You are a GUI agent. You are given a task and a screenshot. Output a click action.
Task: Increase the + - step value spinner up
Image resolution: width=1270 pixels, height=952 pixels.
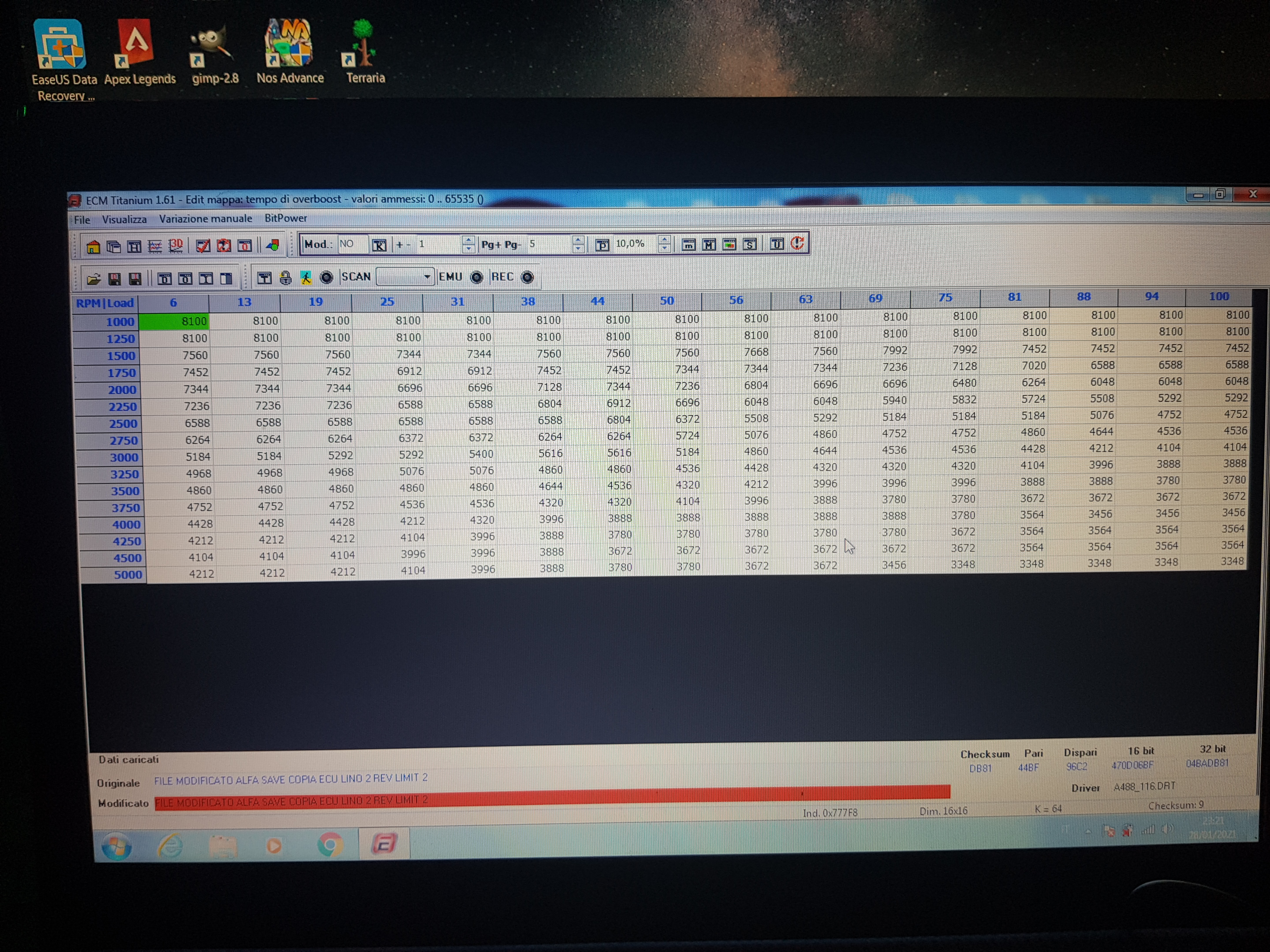(x=468, y=241)
